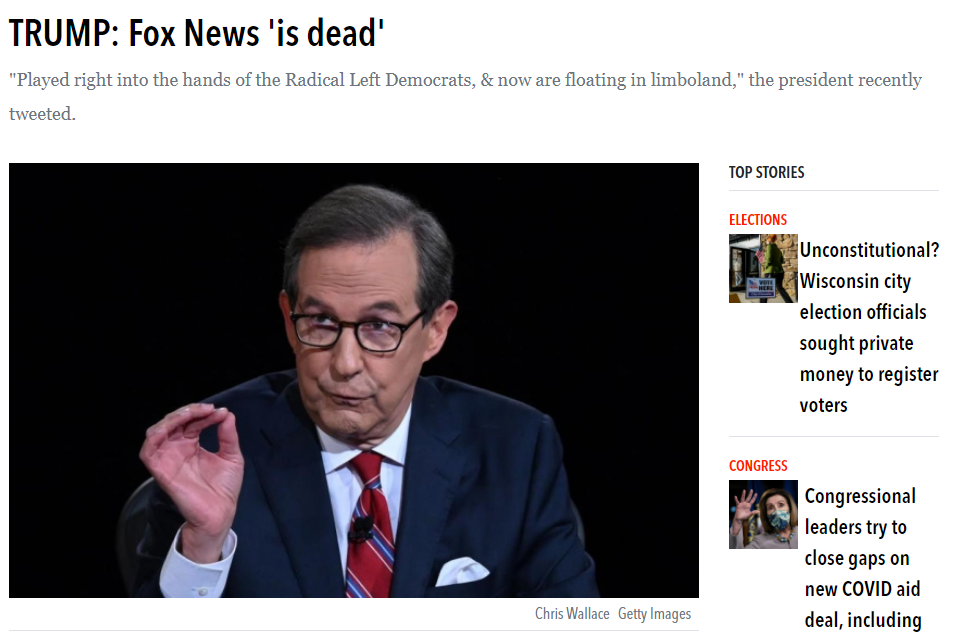Open the Wisconsin election story thumbnail
This screenshot has width=978, height=642.
pos(763,268)
